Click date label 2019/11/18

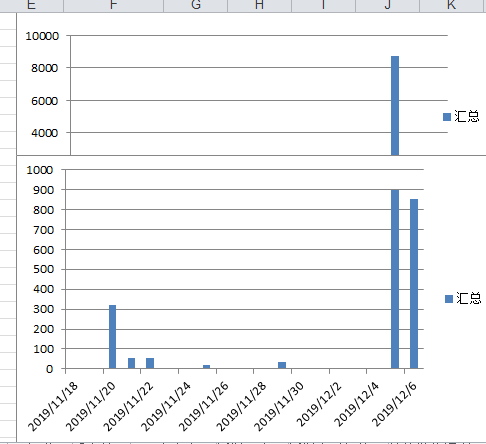tap(52, 407)
